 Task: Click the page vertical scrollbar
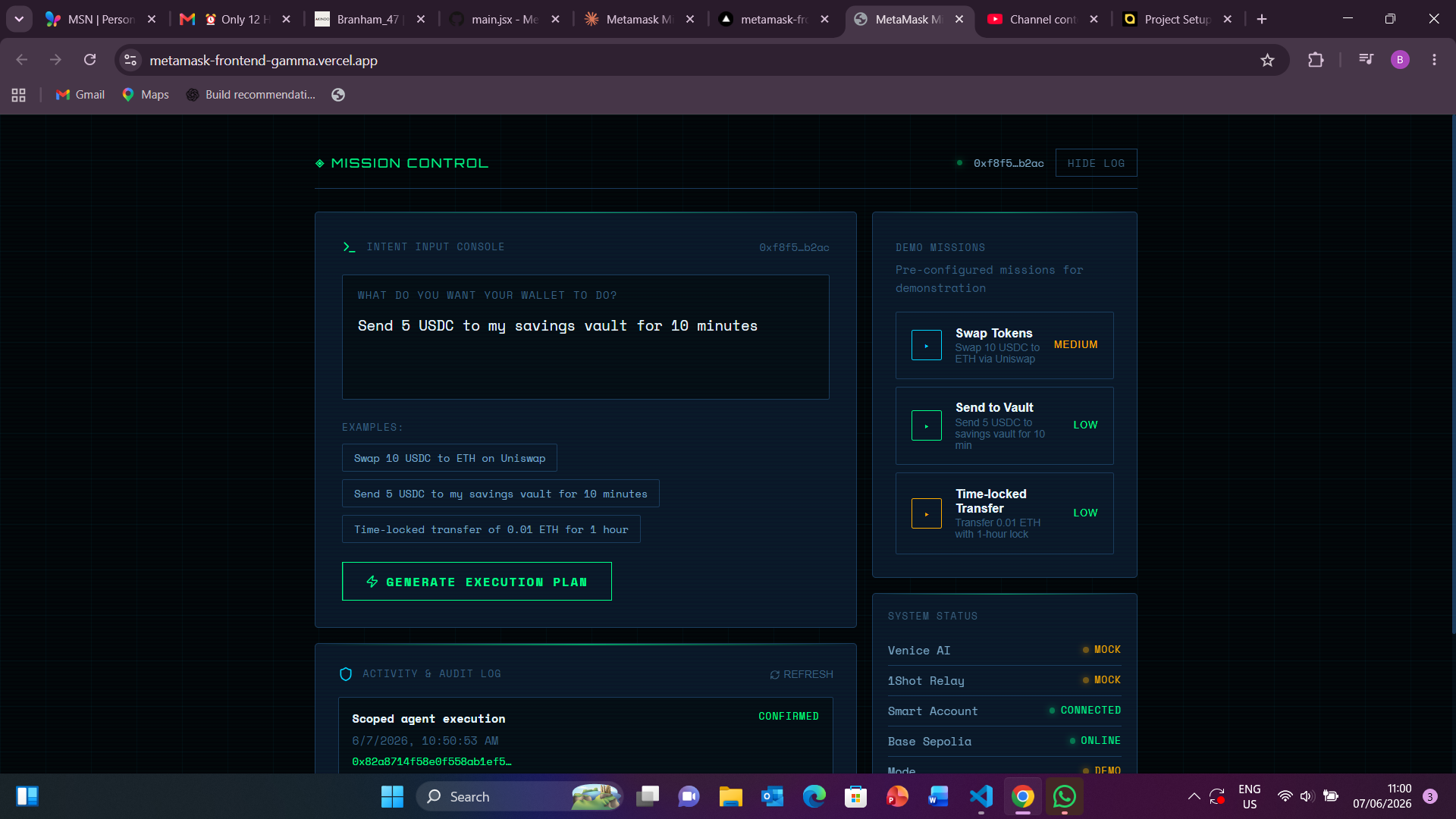[1452, 375]
